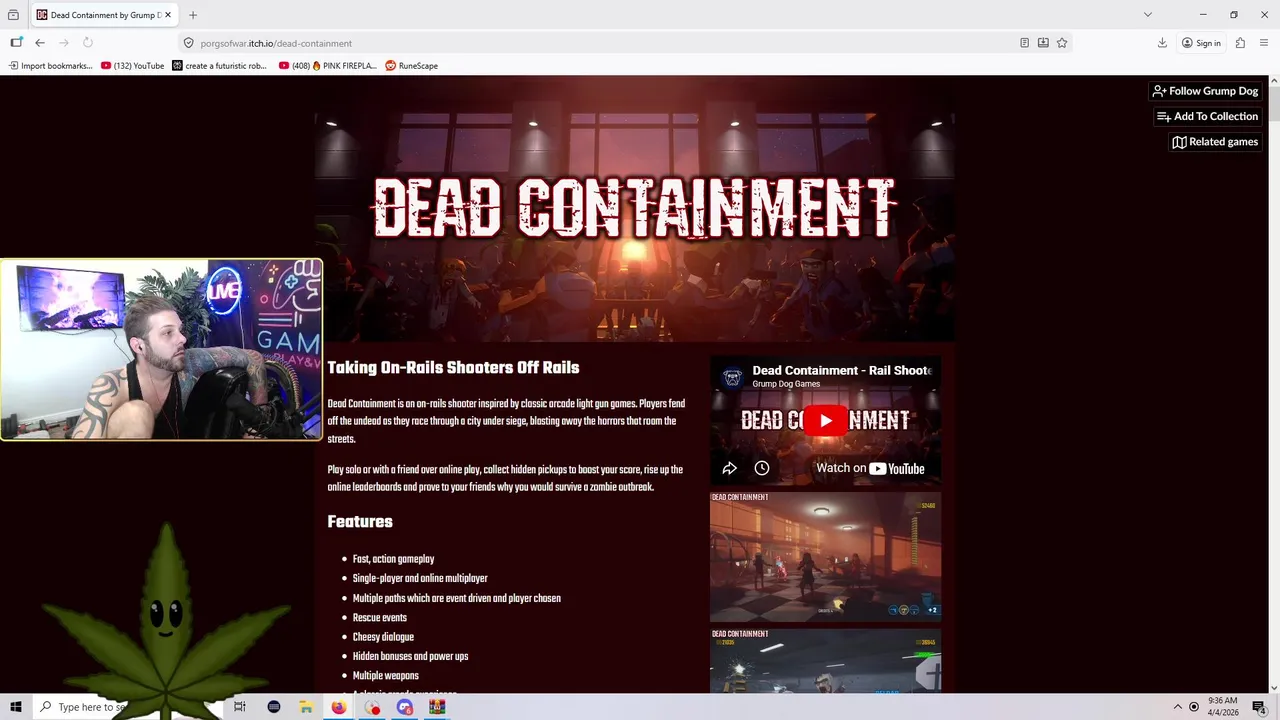The image size is (1280, 720).
Task: Open the recording app taskbar icon
Action: point(372,707)
